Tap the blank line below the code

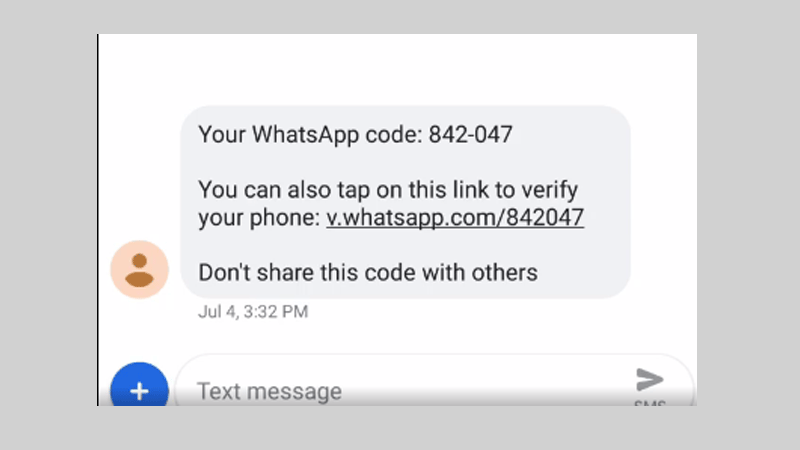point(406,162)
